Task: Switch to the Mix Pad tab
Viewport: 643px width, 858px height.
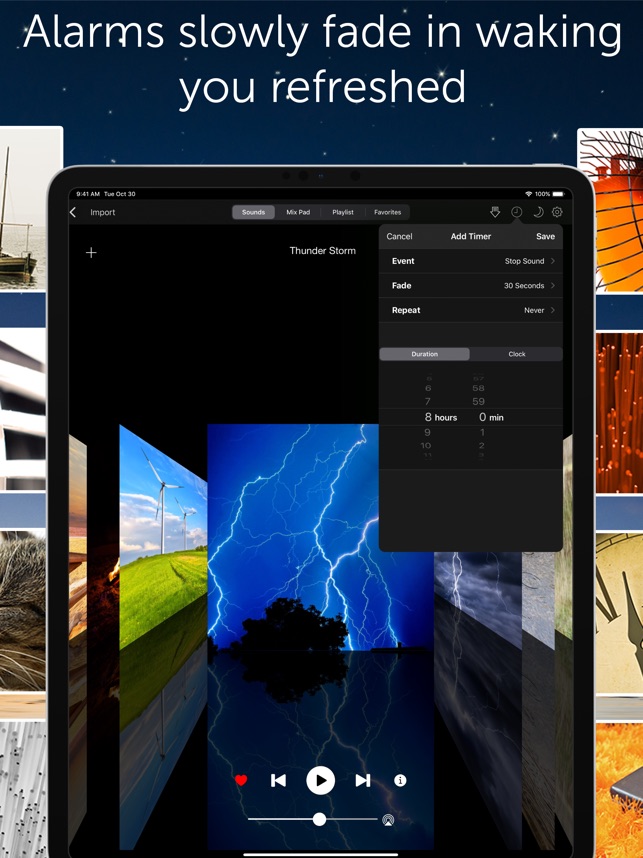Action: (298, 212)
